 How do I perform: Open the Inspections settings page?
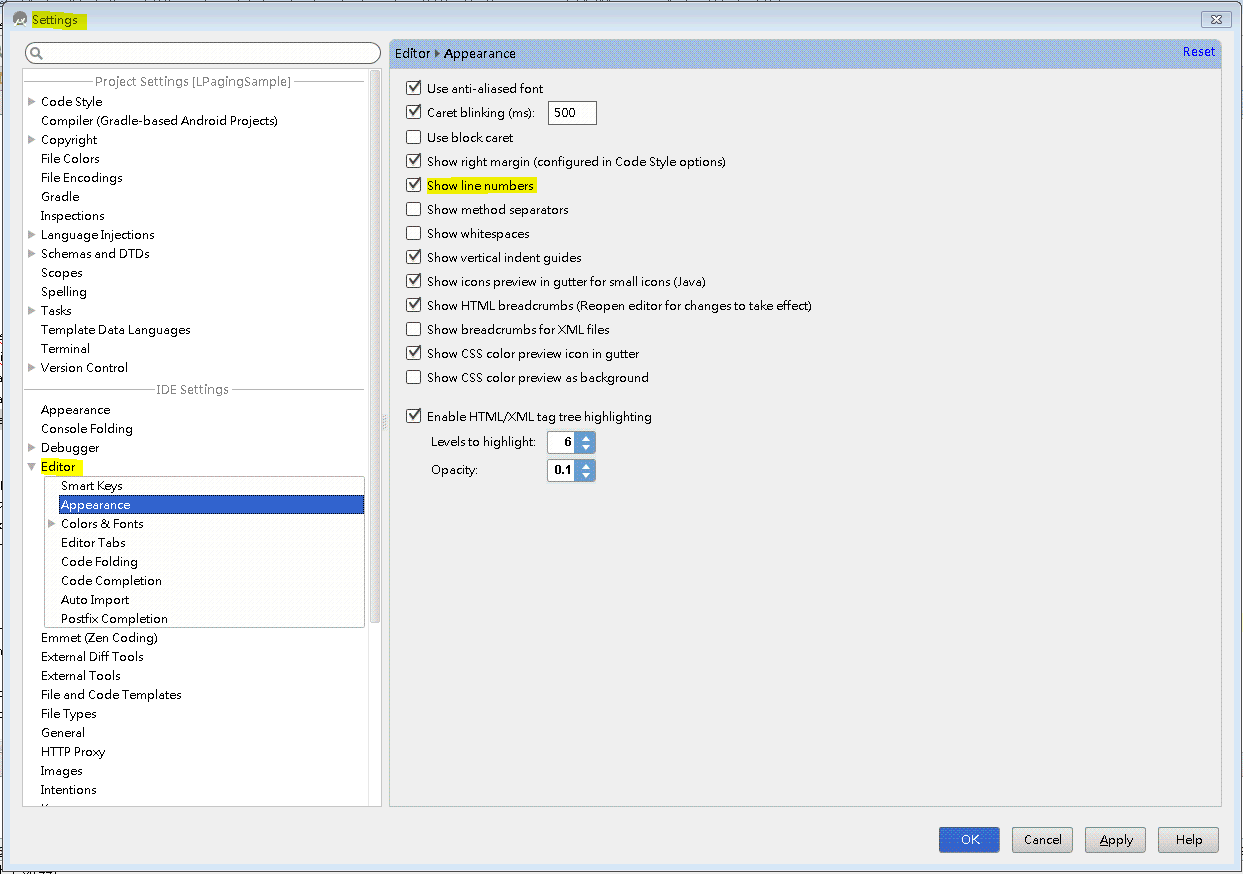[72, 216]
